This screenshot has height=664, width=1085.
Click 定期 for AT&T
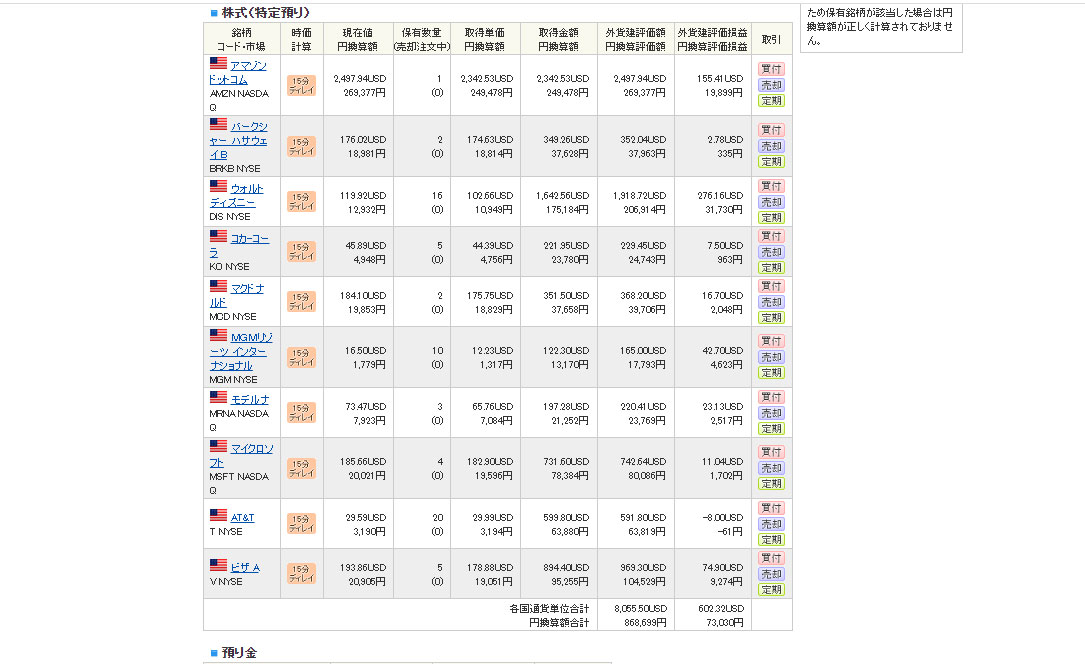coord(771,540)
